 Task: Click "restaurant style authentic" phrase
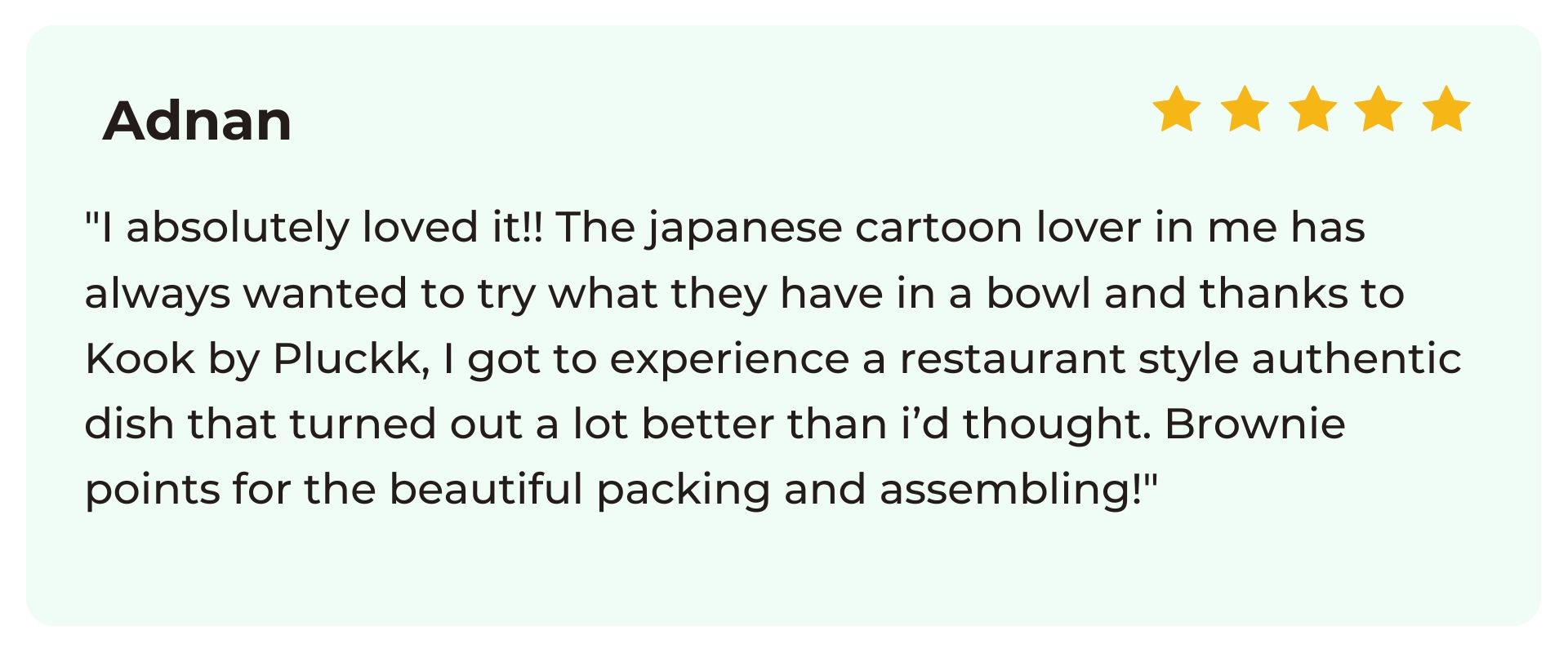1180,359
